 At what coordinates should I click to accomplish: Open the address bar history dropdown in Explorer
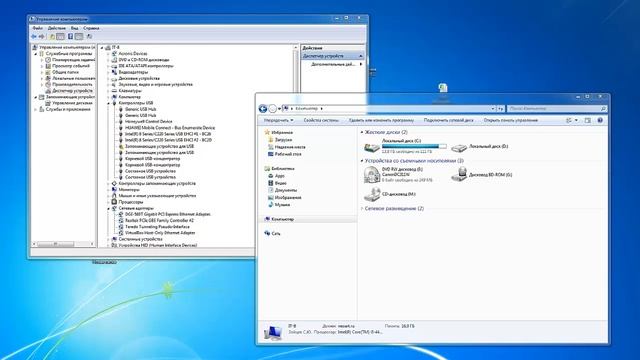pyautogui.click(x=493, y=109)
